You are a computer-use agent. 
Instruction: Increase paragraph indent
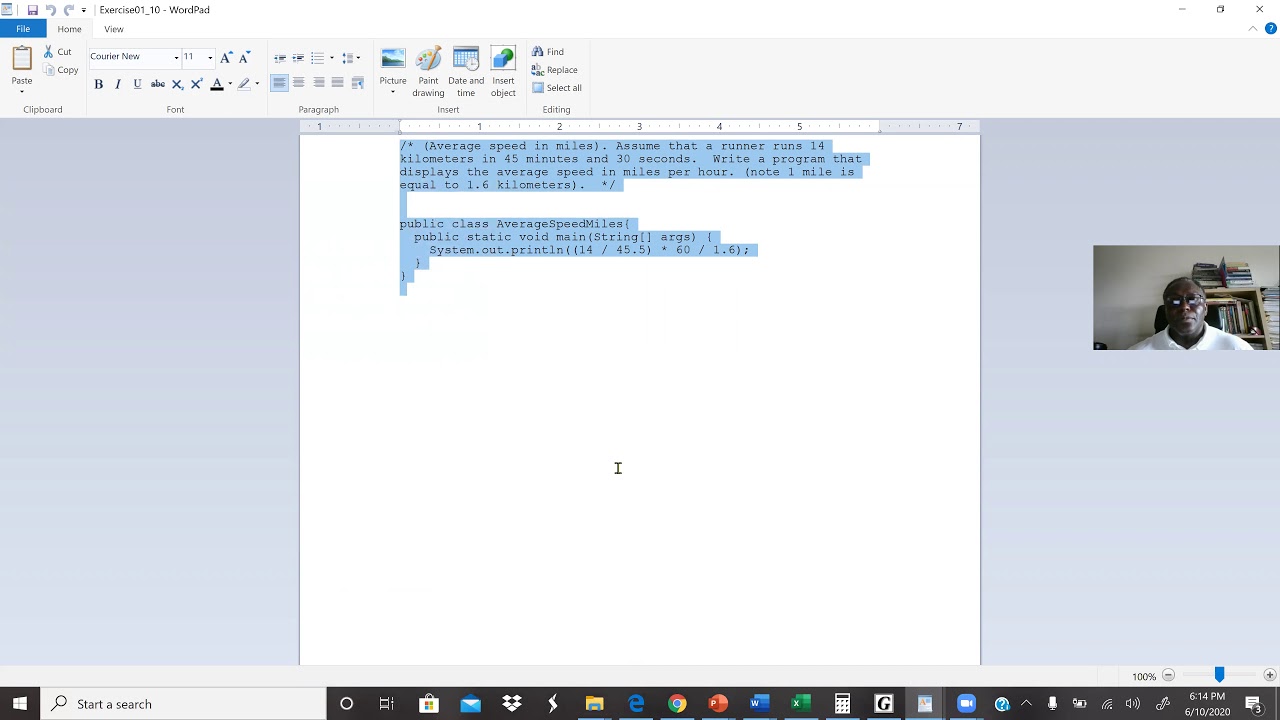[298, 58]
